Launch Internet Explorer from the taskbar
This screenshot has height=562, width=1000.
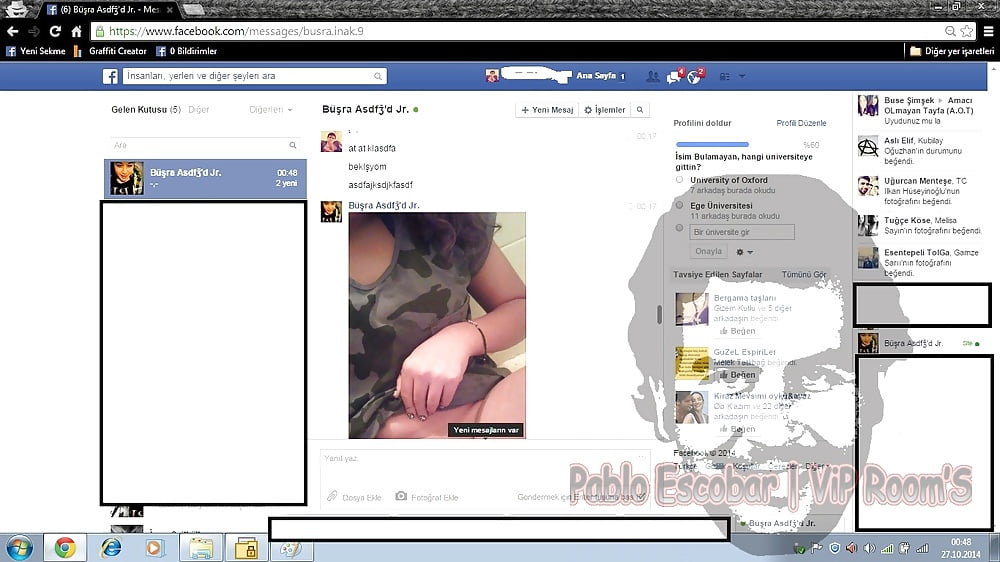(111, 547)
